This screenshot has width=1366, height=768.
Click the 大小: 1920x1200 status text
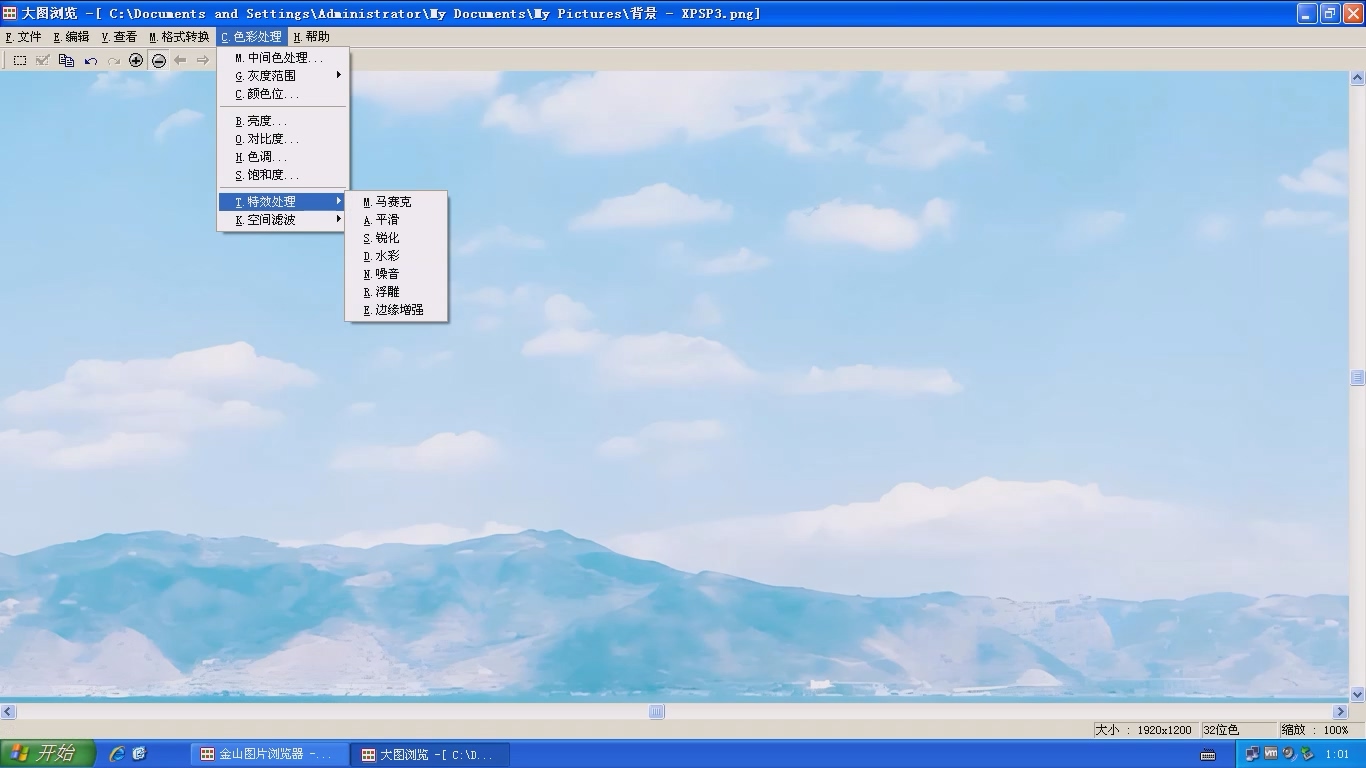1143,730
